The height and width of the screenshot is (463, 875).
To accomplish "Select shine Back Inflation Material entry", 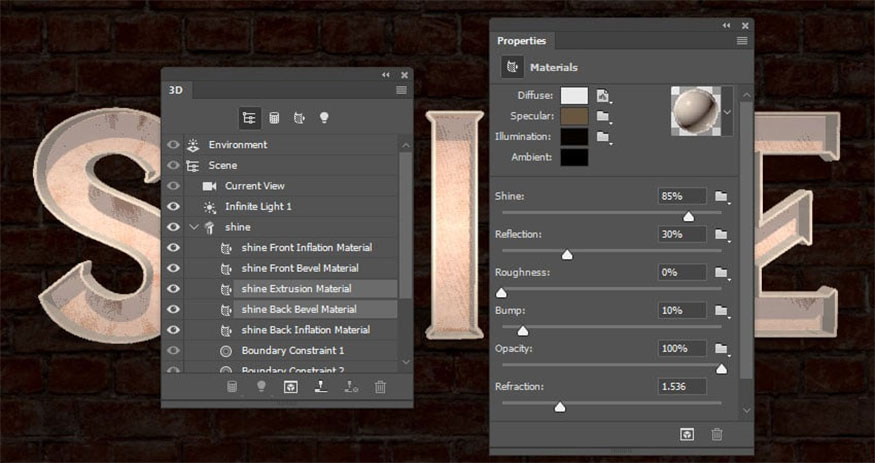I will tap(305, 330).
